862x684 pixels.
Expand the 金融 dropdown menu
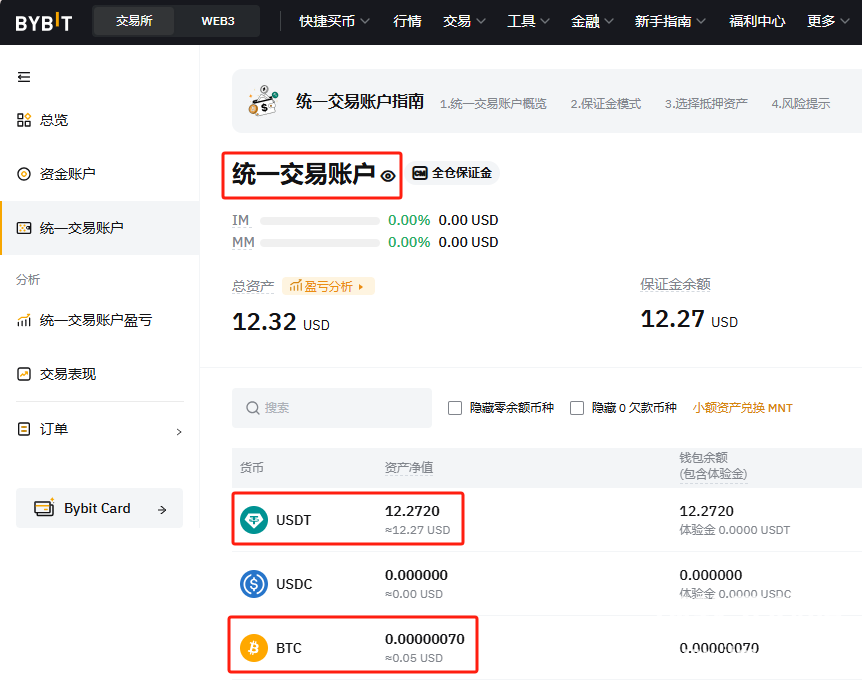coord(592,21)
